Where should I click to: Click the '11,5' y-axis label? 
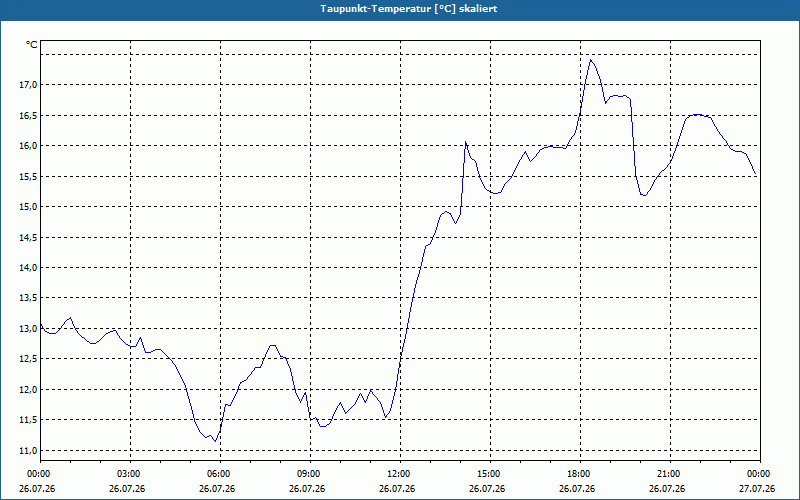28,420
